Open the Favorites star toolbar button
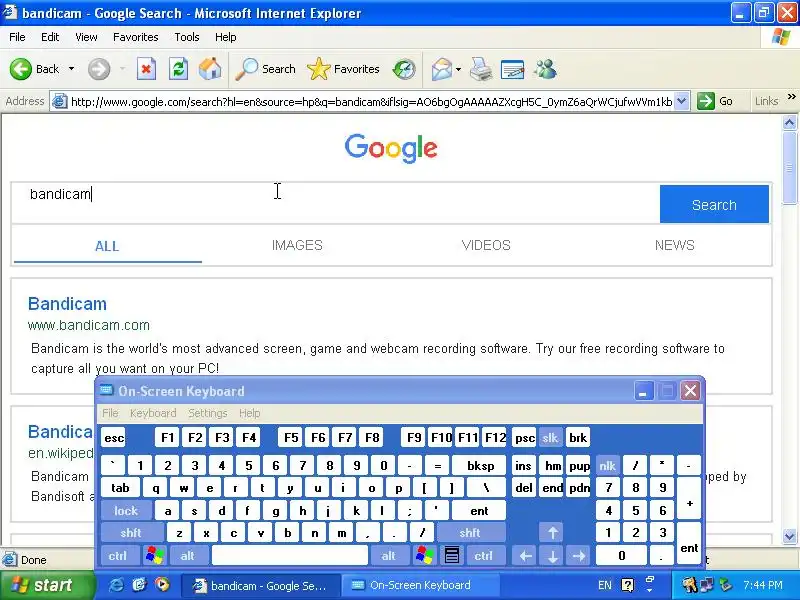Image resolution: width=800 pixels, height=600 pixels. [x=343, y=69]
